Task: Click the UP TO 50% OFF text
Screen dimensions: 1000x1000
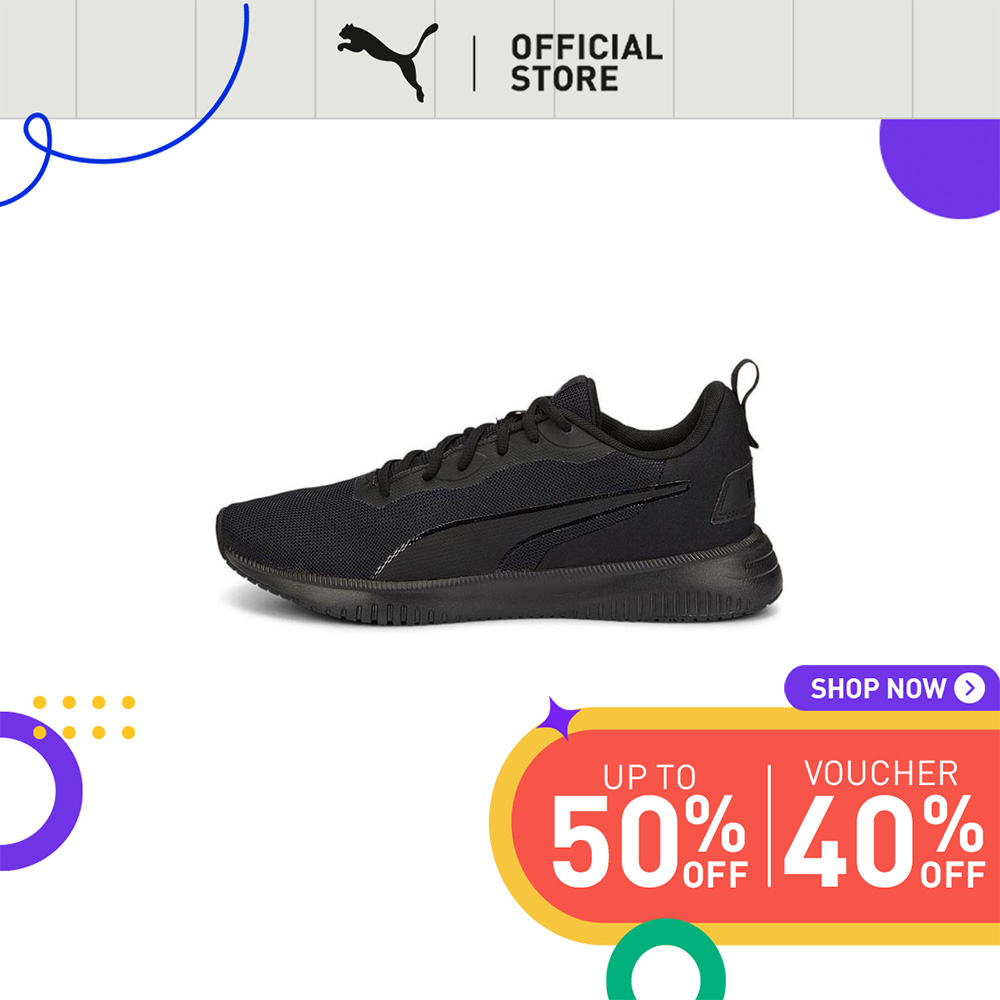Action: click(x=649, y=825)
